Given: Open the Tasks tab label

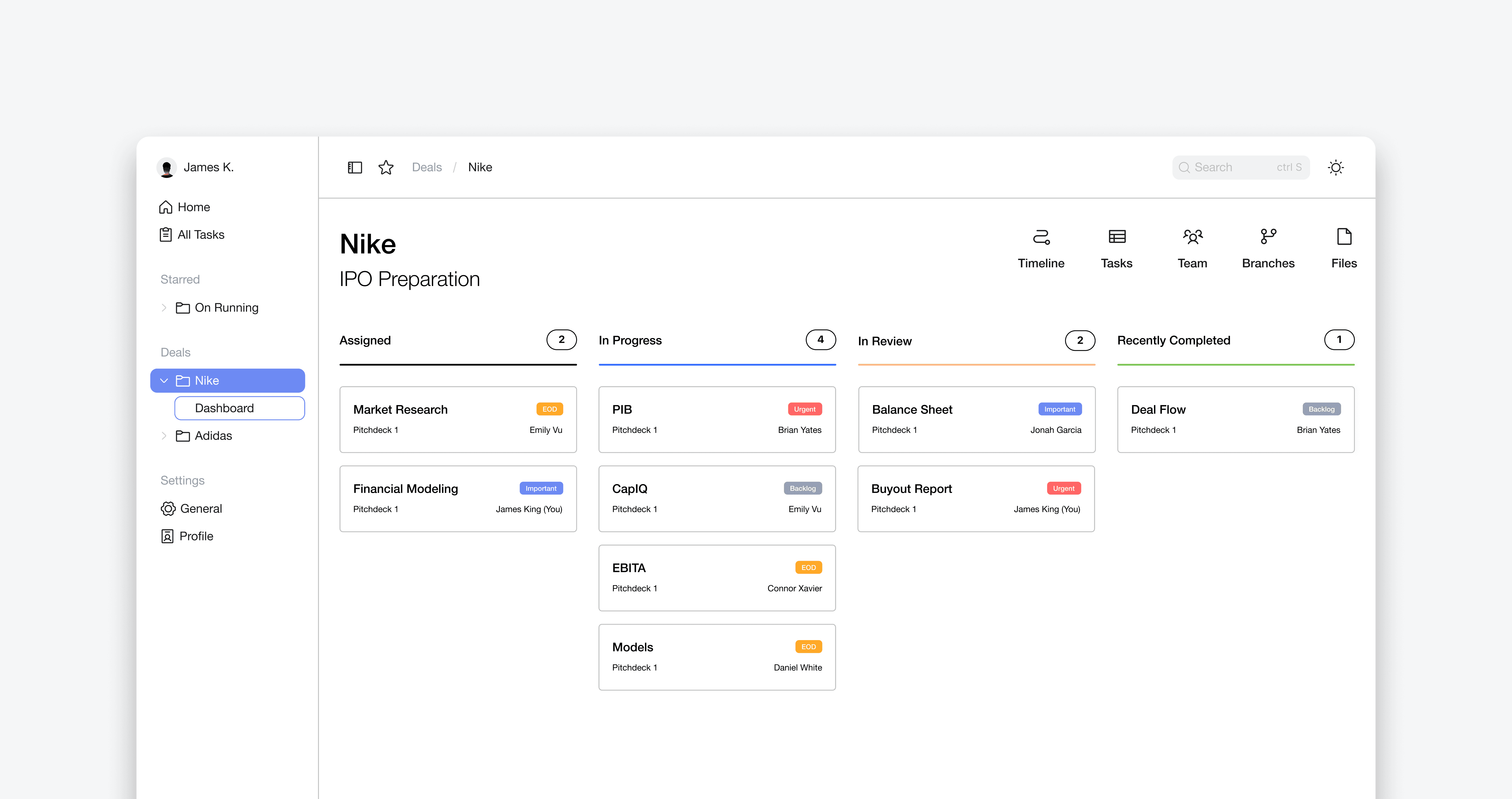Looking at the screenshot, I should click(x=1116, y=263).
